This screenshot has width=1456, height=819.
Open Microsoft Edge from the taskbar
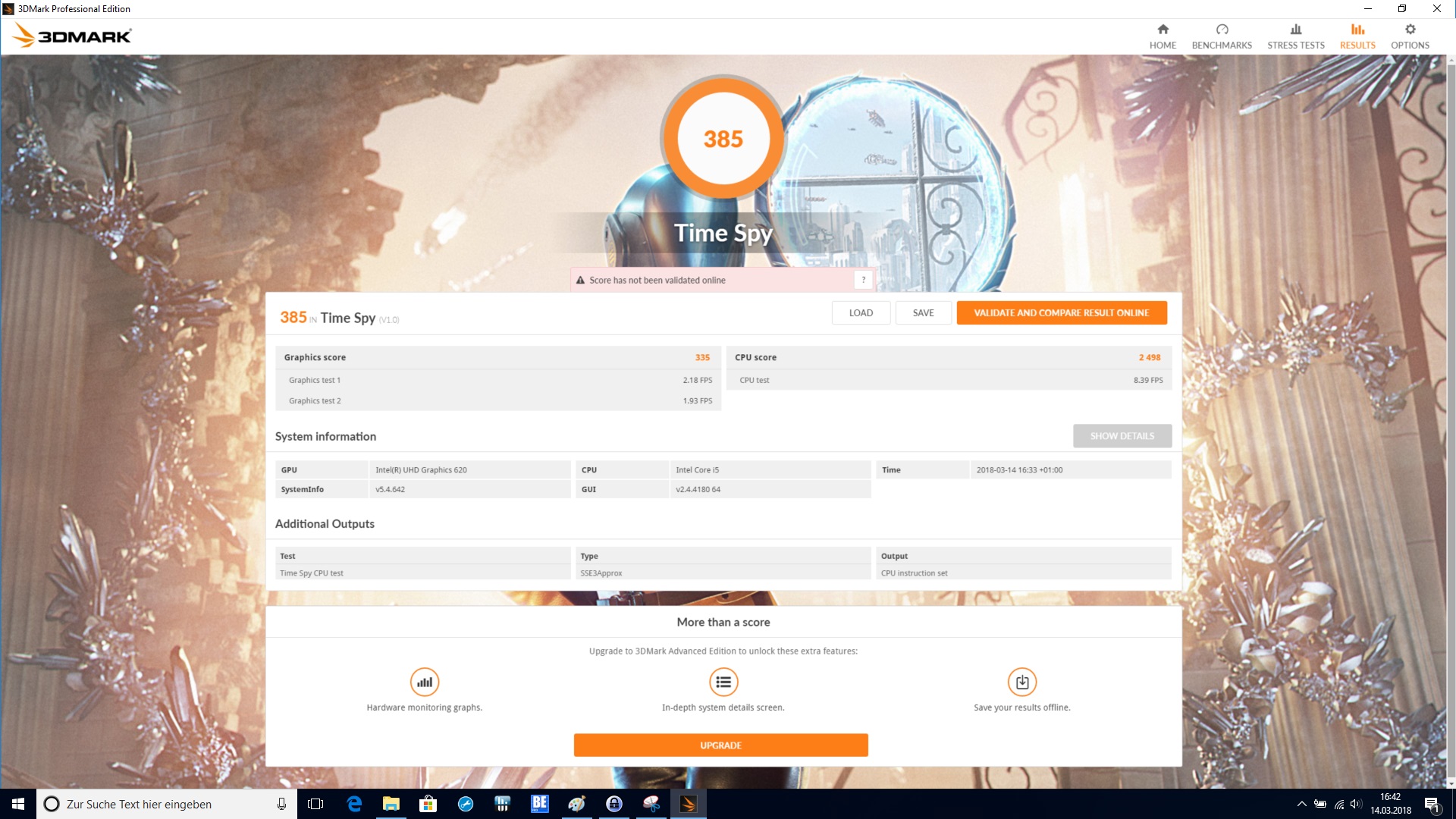pyautogui.click(x=354, y=804)
